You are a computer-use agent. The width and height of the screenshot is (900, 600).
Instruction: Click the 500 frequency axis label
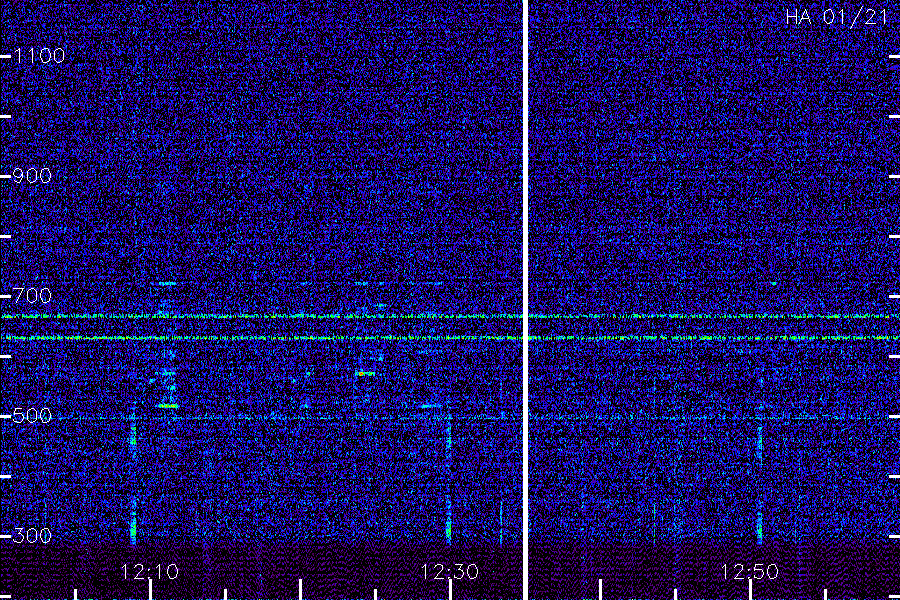pos(32,416)
